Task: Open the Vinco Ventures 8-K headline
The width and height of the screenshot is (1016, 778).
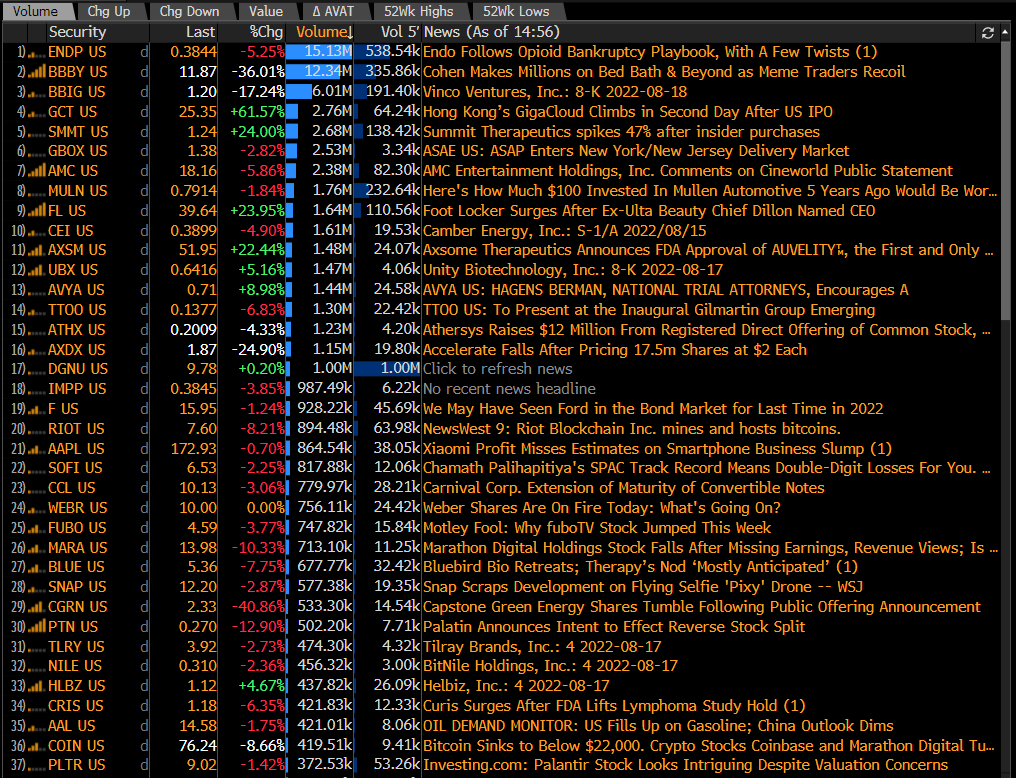Action: (555, 92)
